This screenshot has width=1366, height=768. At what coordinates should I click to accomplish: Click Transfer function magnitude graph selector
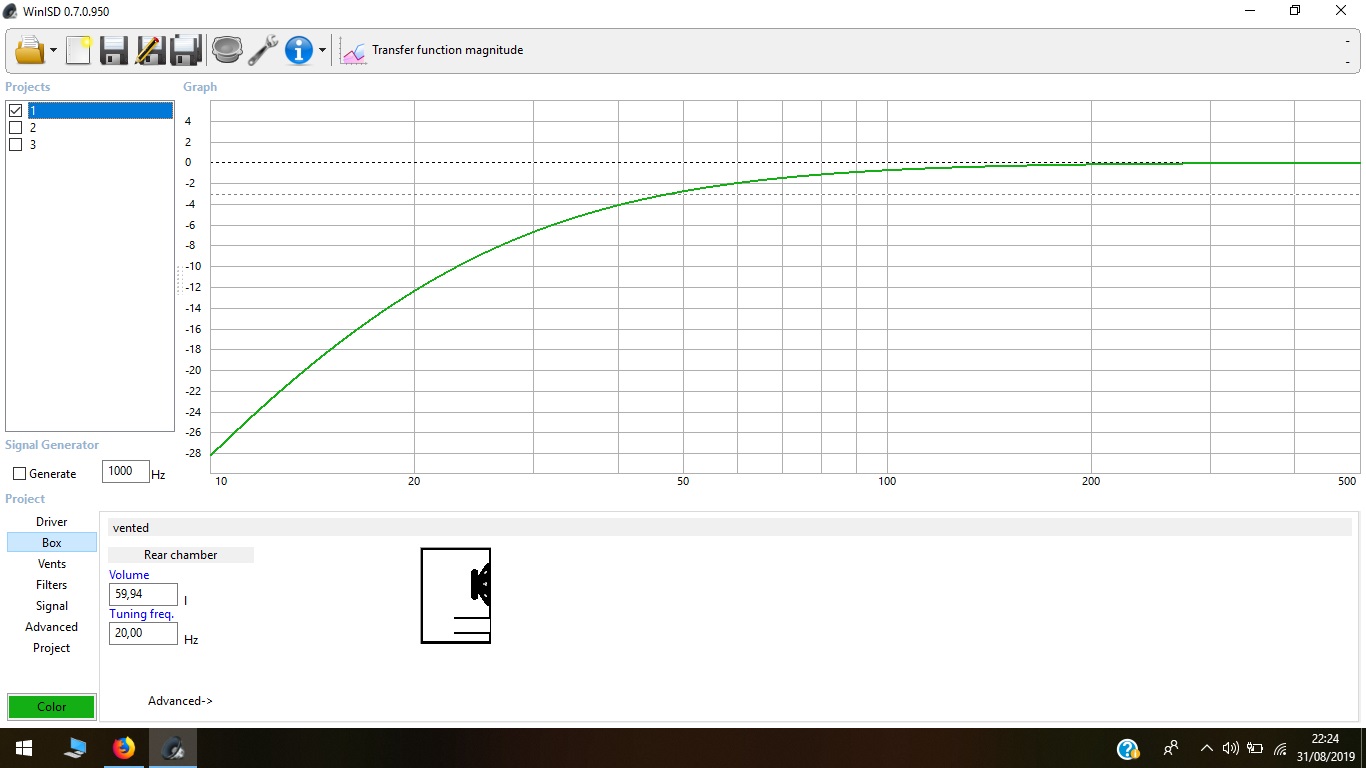click(x=447, y=50)
